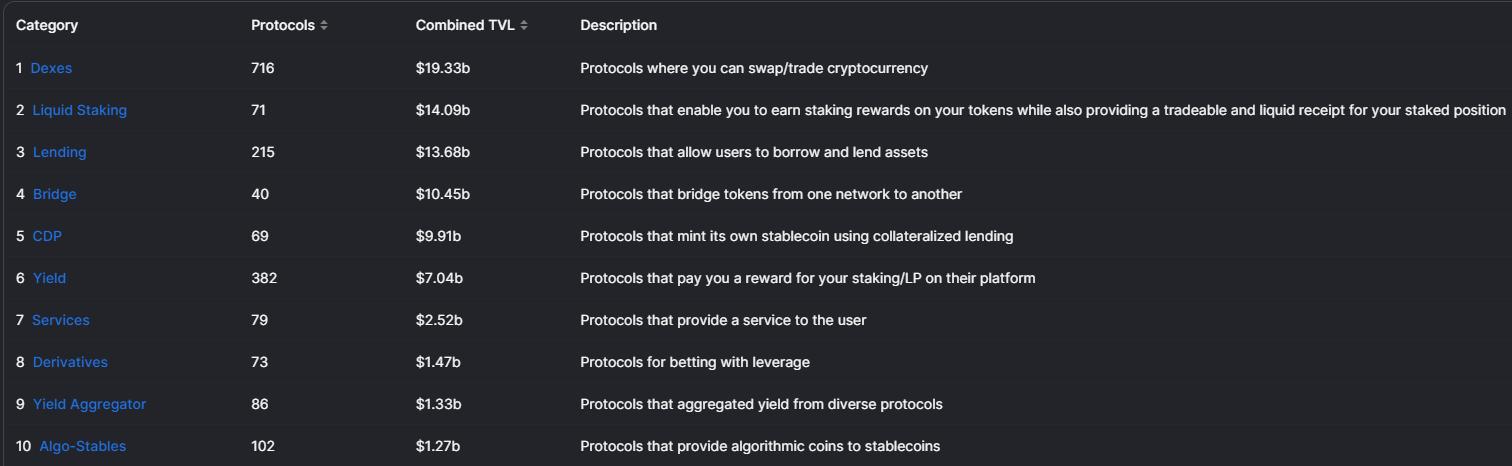
Task: Navigate to the Services category
Action: click(60, 320)
